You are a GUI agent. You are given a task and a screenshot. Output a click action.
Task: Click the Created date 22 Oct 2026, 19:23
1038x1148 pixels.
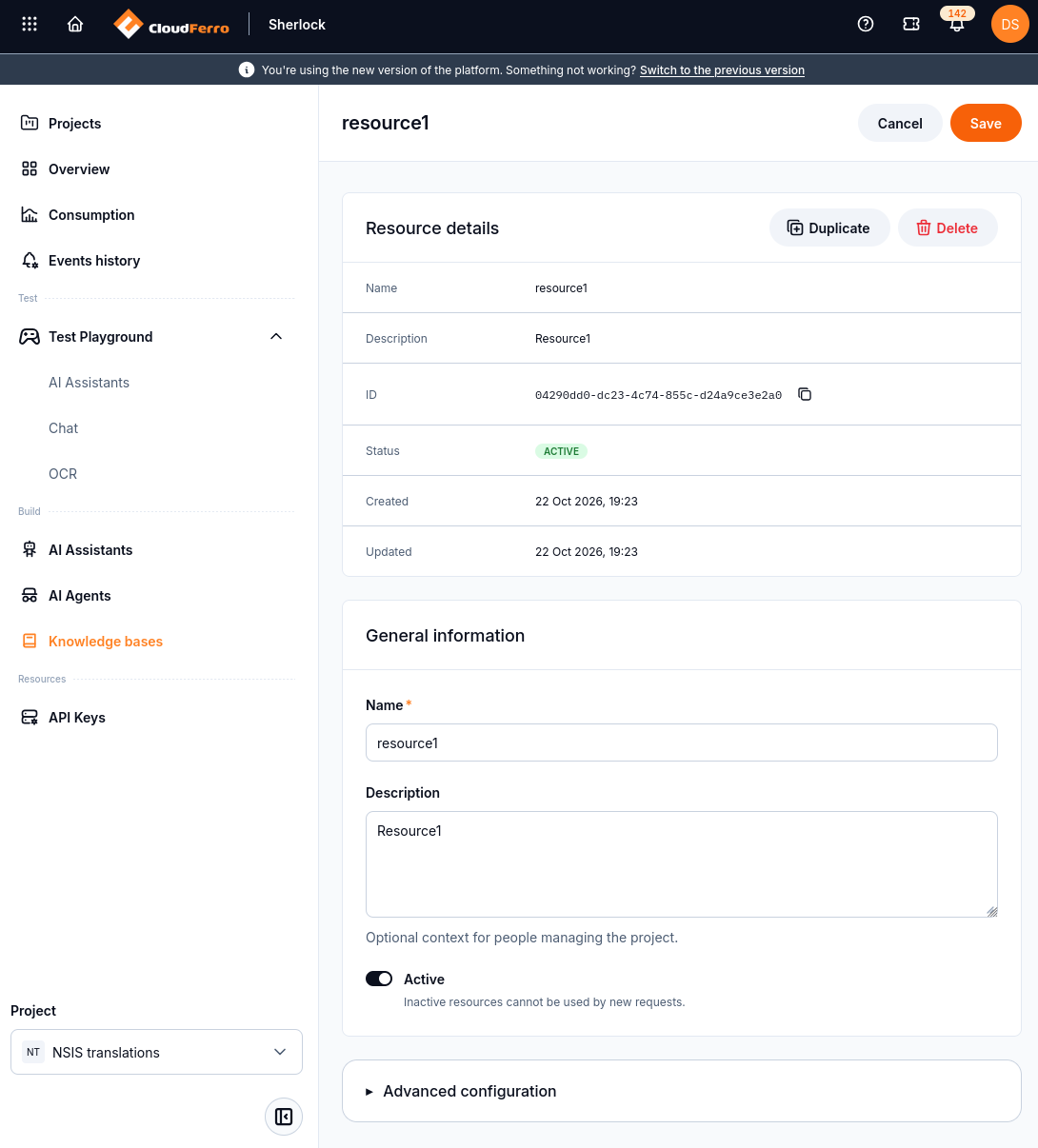[587, 501]
